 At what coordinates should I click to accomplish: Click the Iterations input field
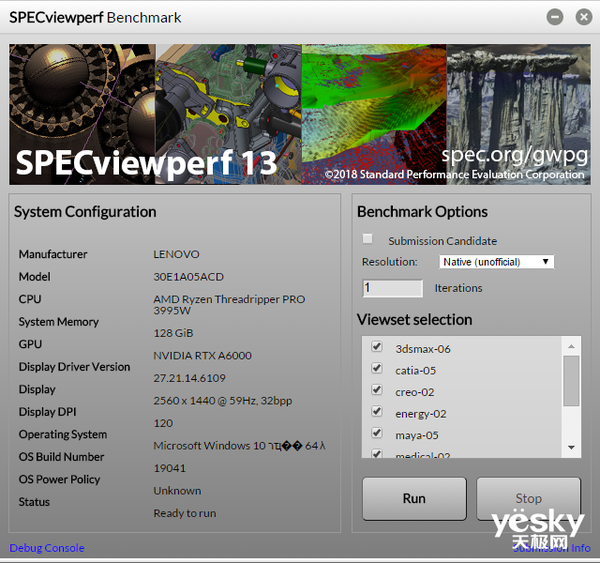392,288
